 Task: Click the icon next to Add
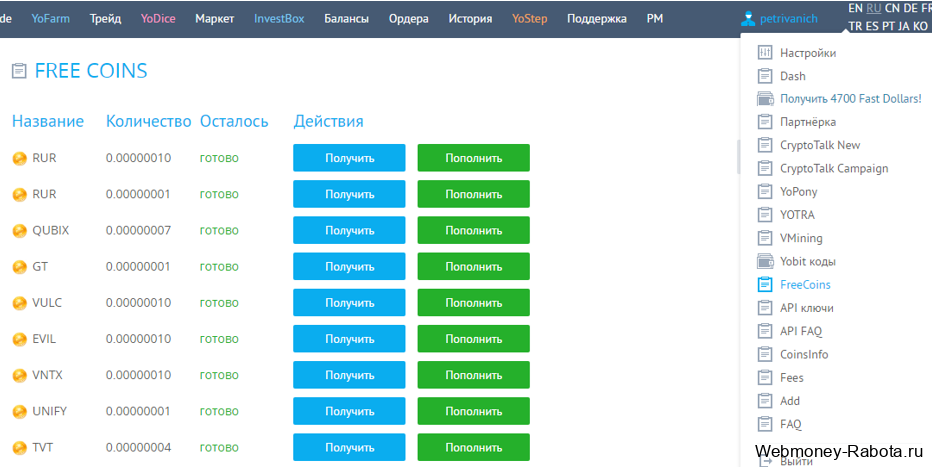coord(764,401)
